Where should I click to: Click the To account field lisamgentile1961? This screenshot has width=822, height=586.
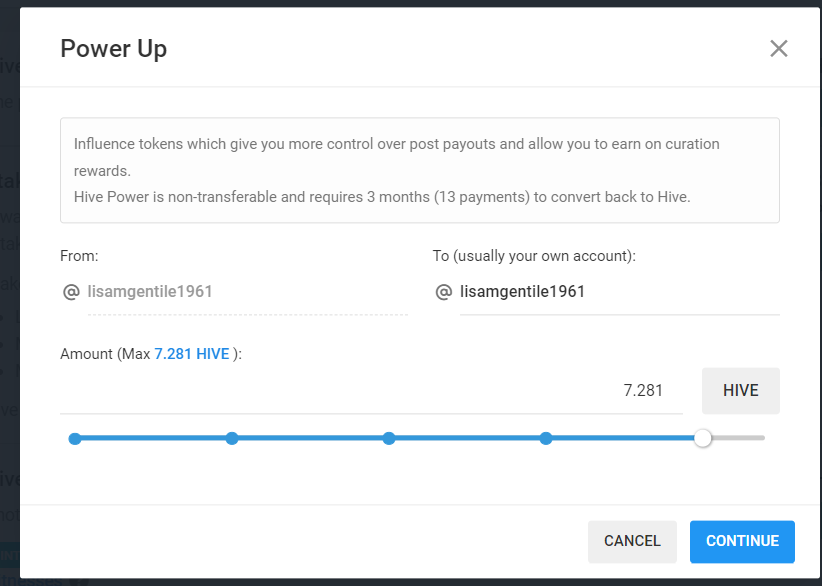click(620, 291)
